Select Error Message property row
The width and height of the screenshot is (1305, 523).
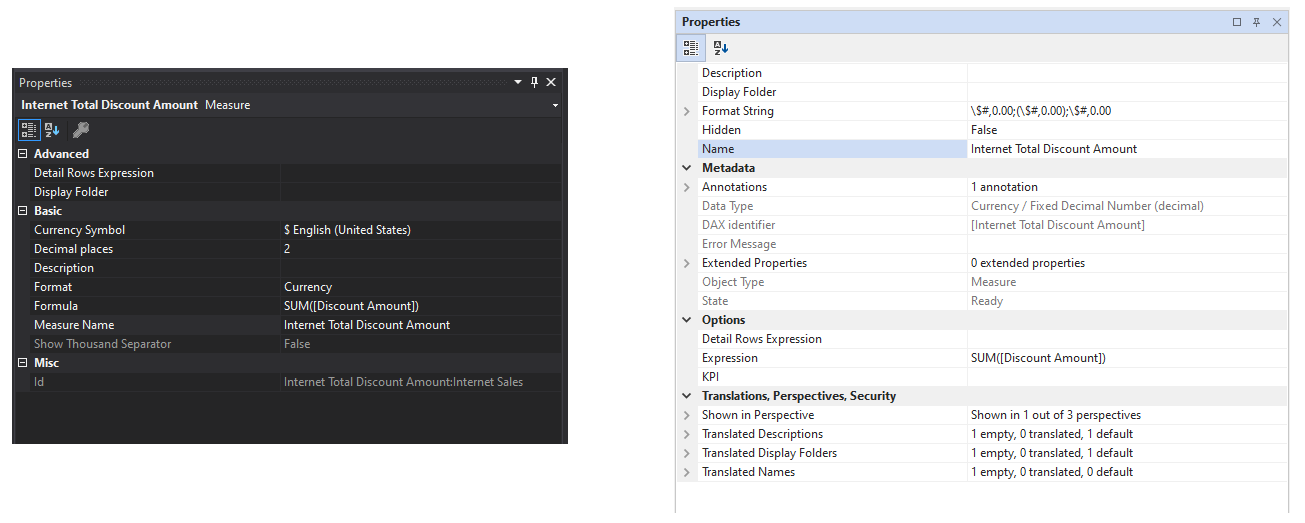click(x=992, y=244)
